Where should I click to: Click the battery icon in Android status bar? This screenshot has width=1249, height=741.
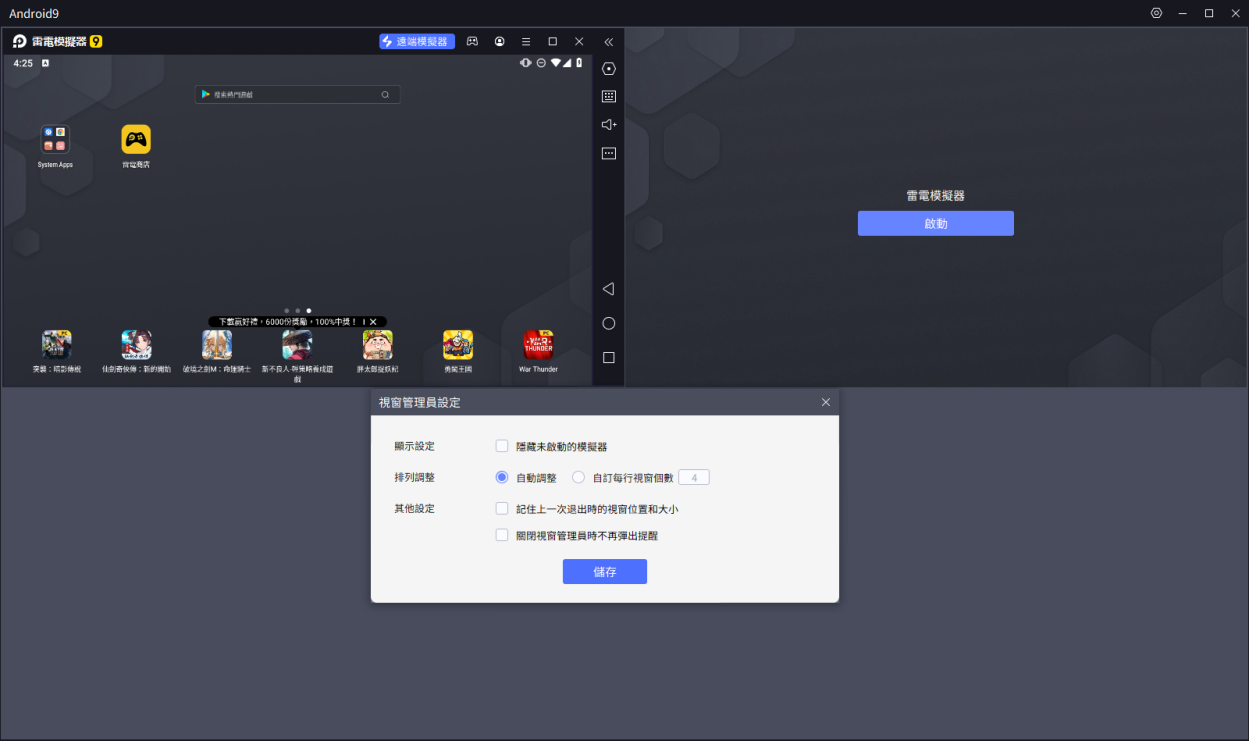(x=579, y=63)
